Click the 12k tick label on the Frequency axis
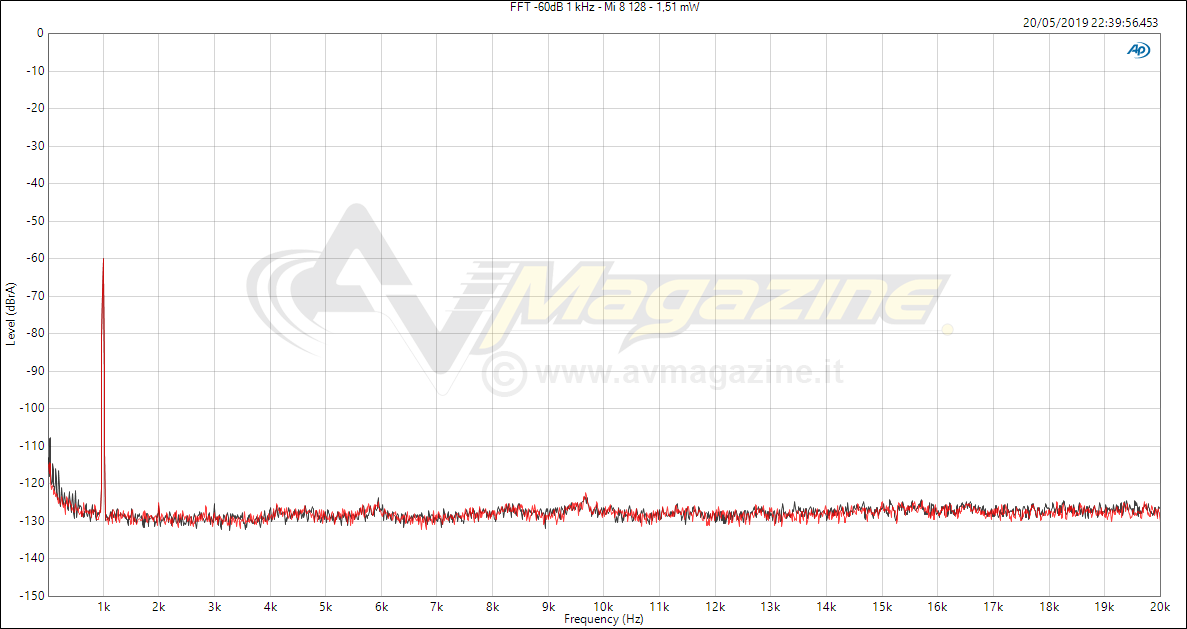The image size is (1187, 629). pos(715,607)
